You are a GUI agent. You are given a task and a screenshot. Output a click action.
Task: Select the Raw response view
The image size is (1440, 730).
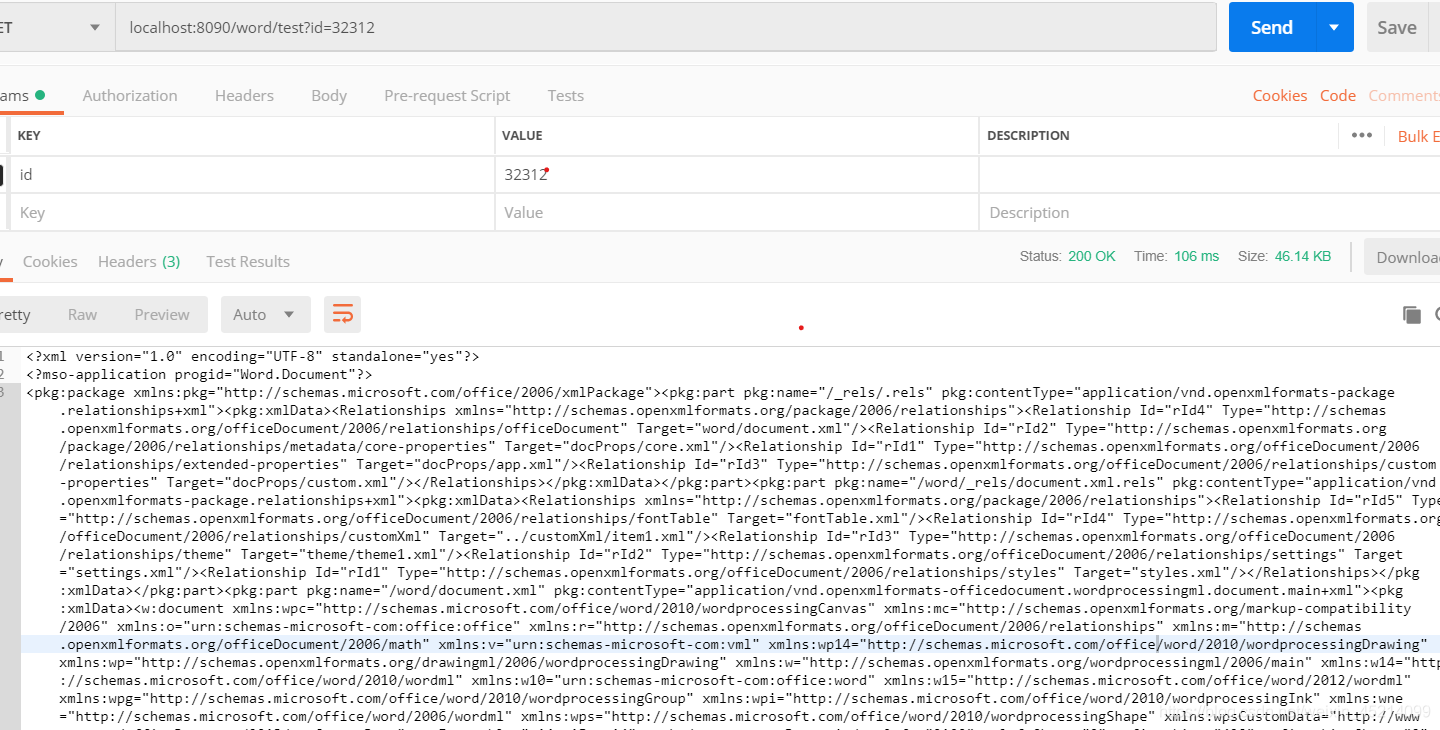pos(82,314)
